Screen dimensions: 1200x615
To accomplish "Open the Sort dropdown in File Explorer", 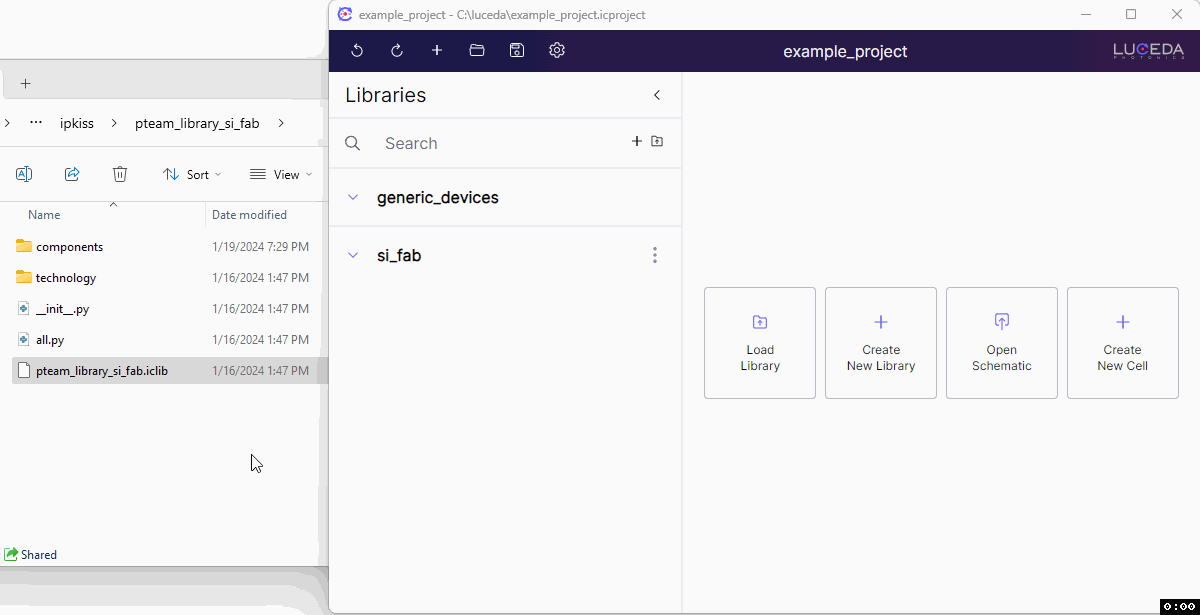I will 192,174.
